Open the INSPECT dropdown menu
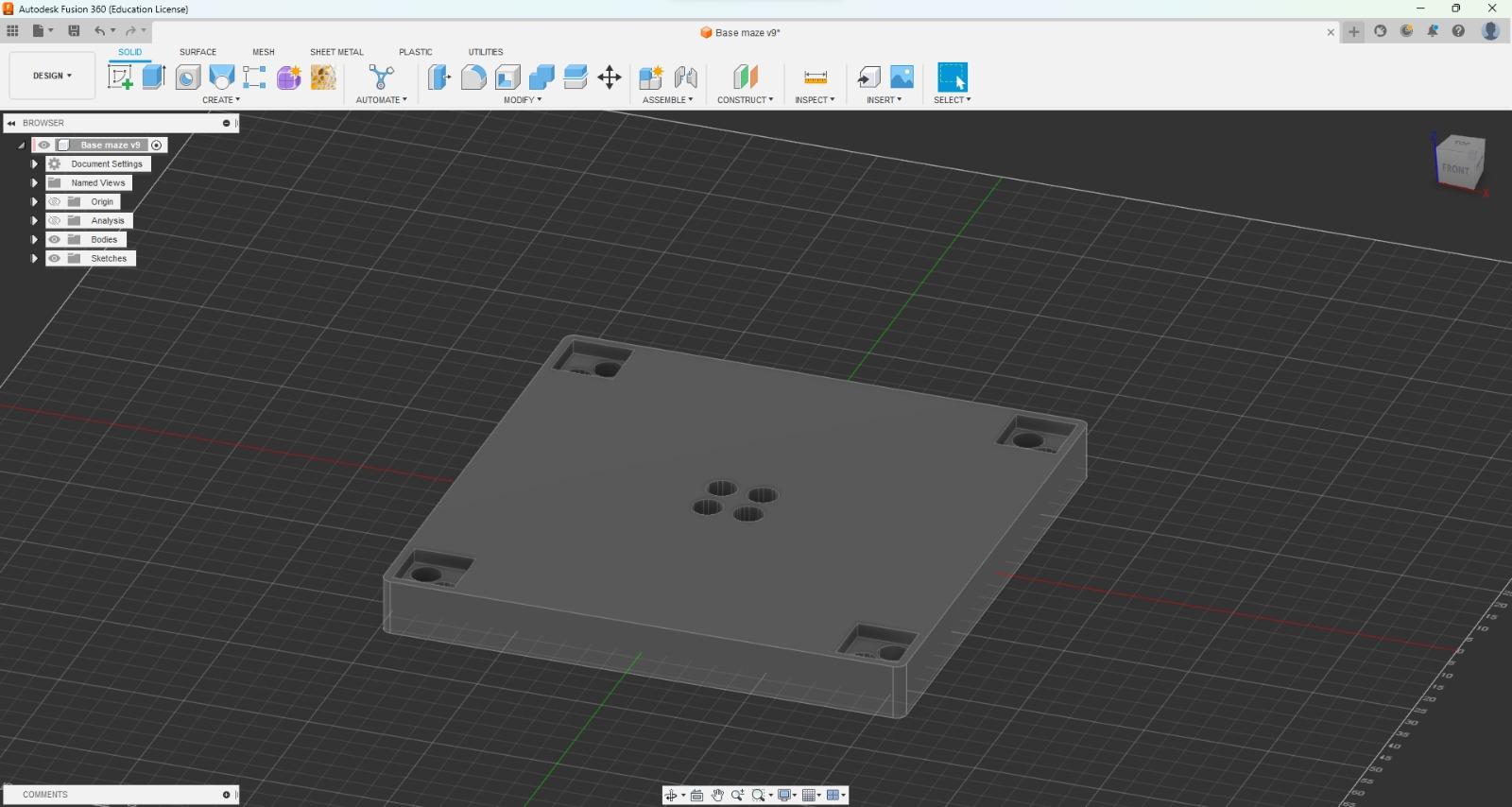This screenshot has width=1512, height=807. [x=816, y=100]
